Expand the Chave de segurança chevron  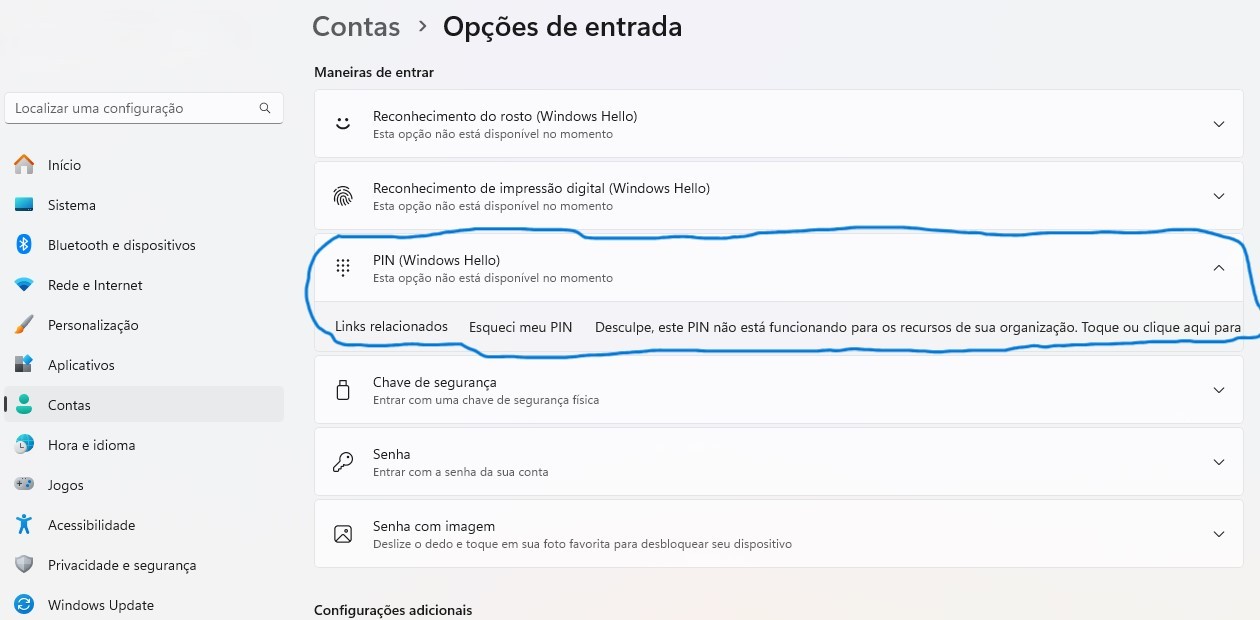(x=1218, y=390)
